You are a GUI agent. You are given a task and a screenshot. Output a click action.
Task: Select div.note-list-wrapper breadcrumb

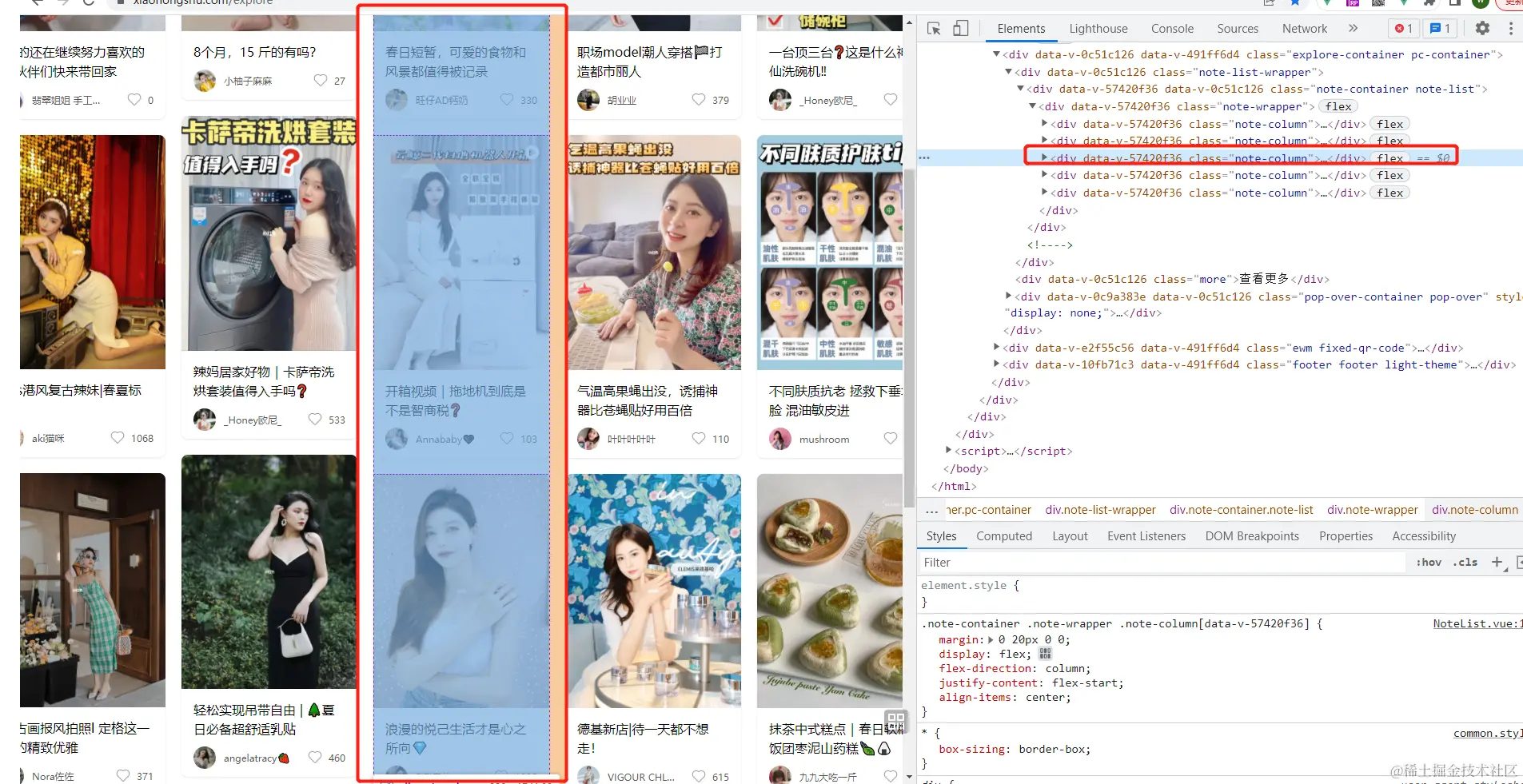[1100, 510]
